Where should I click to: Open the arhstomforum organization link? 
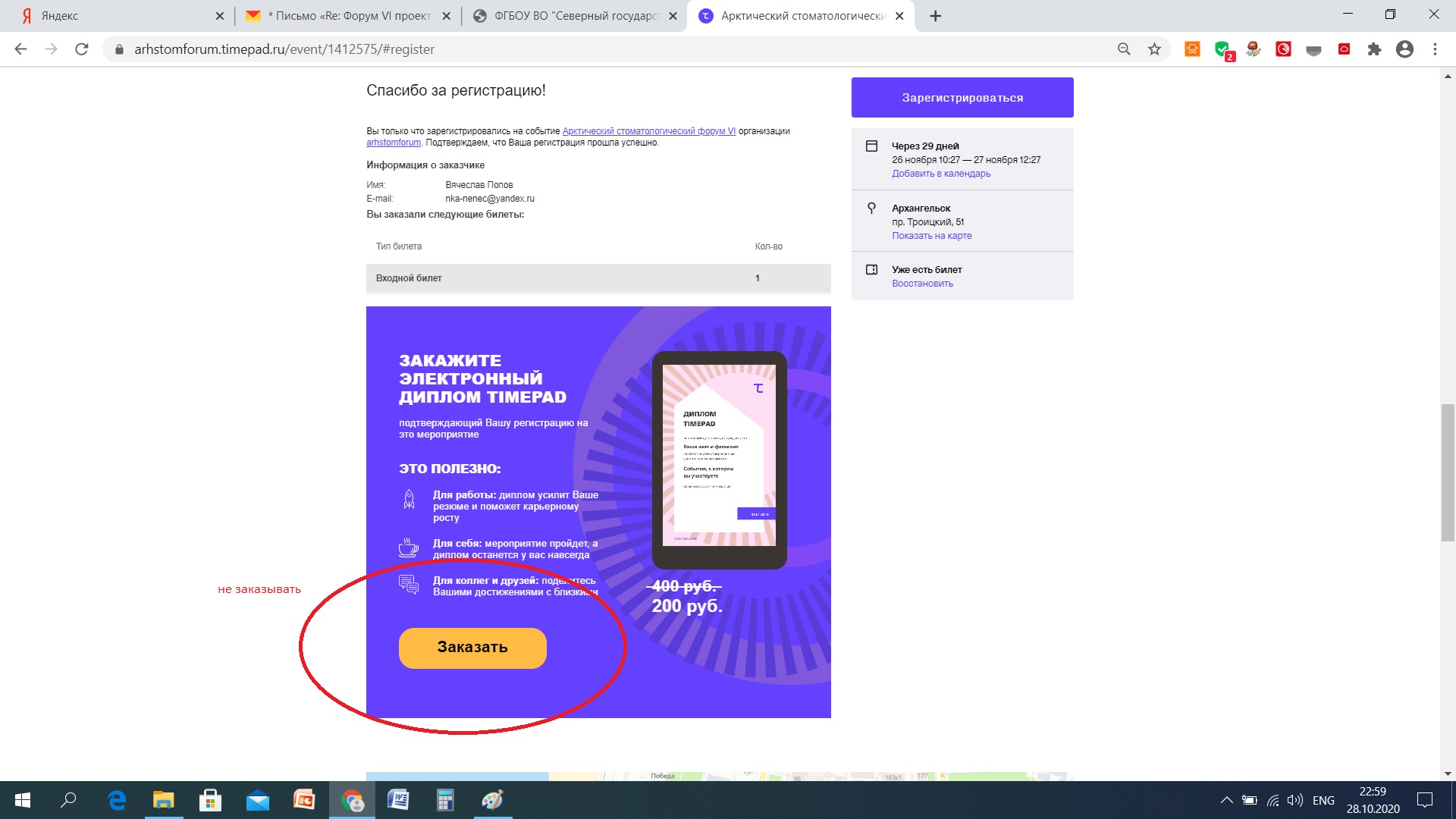[x=394, y=143]
